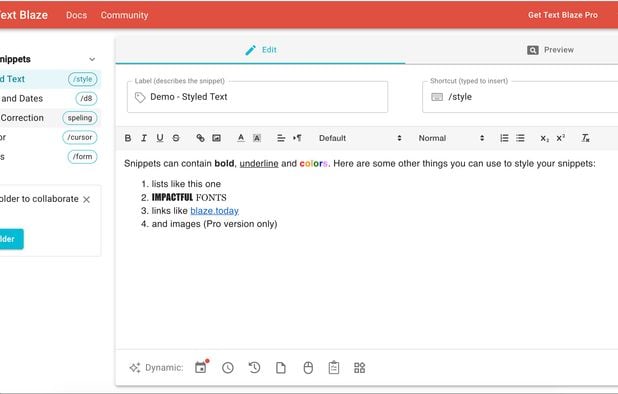Click the Dynamic sparkle icon

tap(135, 368)
